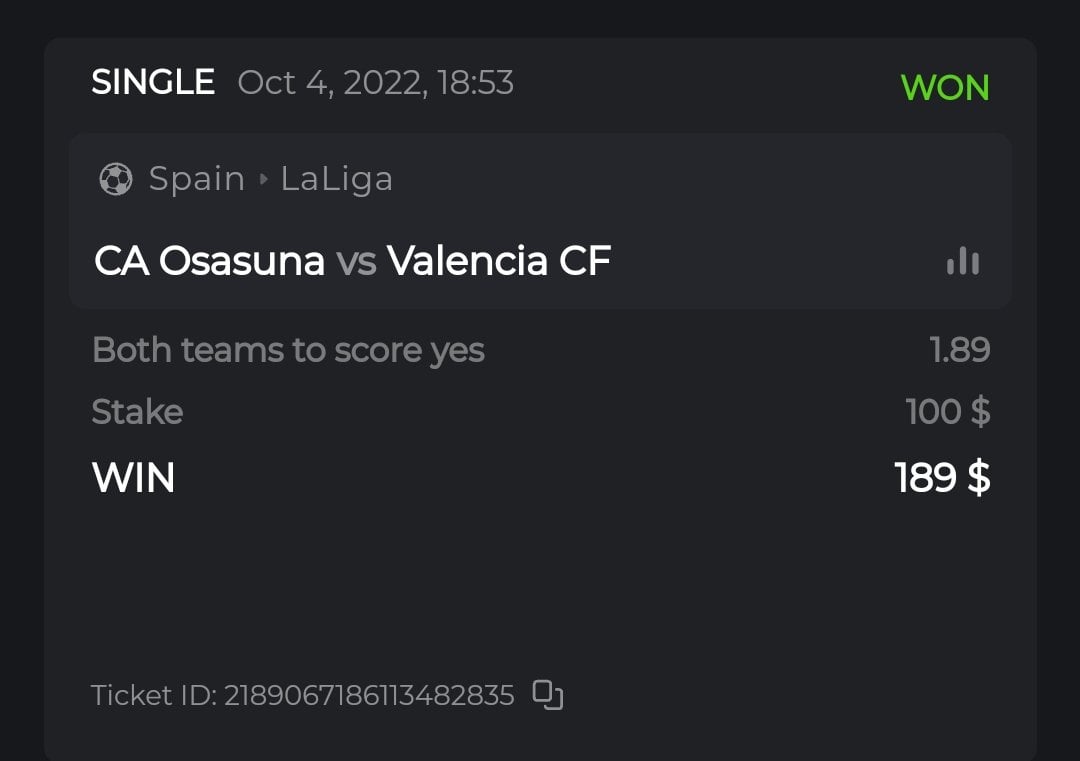The width and height of the screenshot is (1080, 761).
Task: Click the WIN label
Action: (x=133, y=478)
